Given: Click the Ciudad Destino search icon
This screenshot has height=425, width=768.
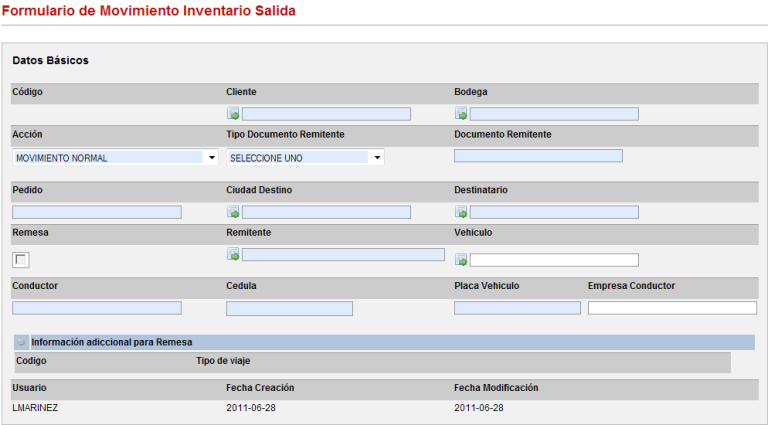Looking at the screenshot, I should [x=233, y=212].
